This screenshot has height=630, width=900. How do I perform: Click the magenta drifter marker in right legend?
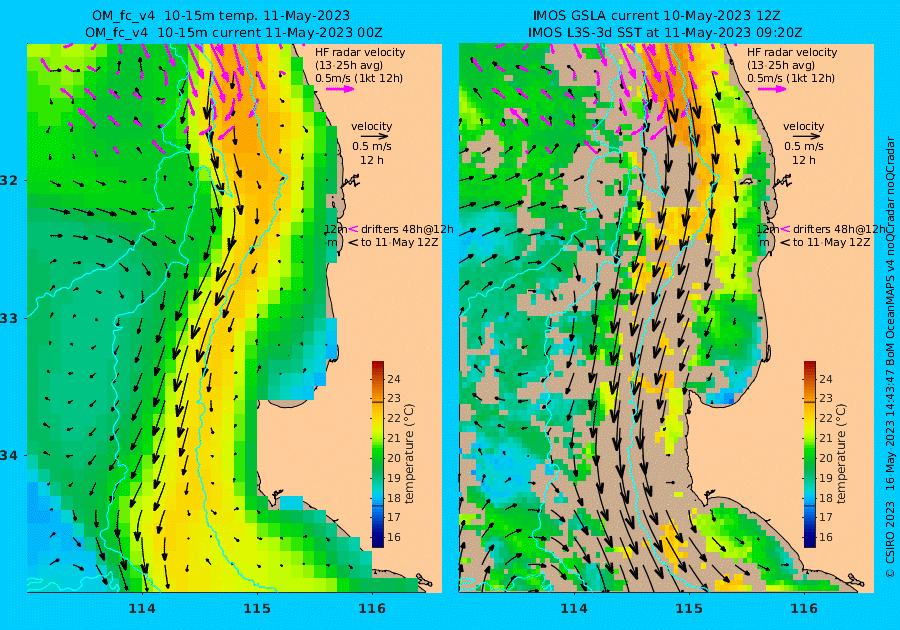(x=785, y=229)
